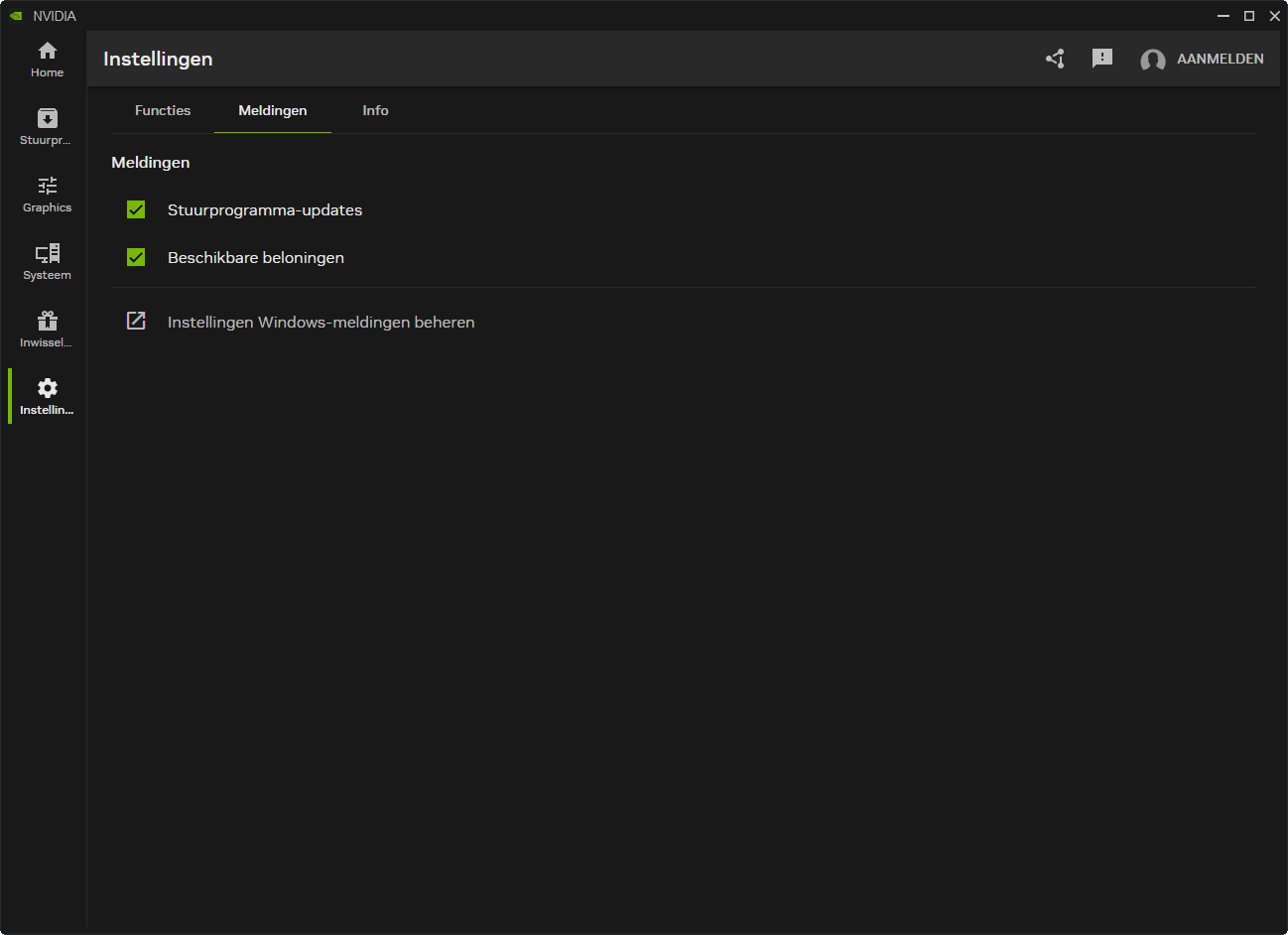Toggle the Beschikbare beloningen checkbox
This screenshot has height=935, width=1288.
pyautogui.click(x=136, y=257)
